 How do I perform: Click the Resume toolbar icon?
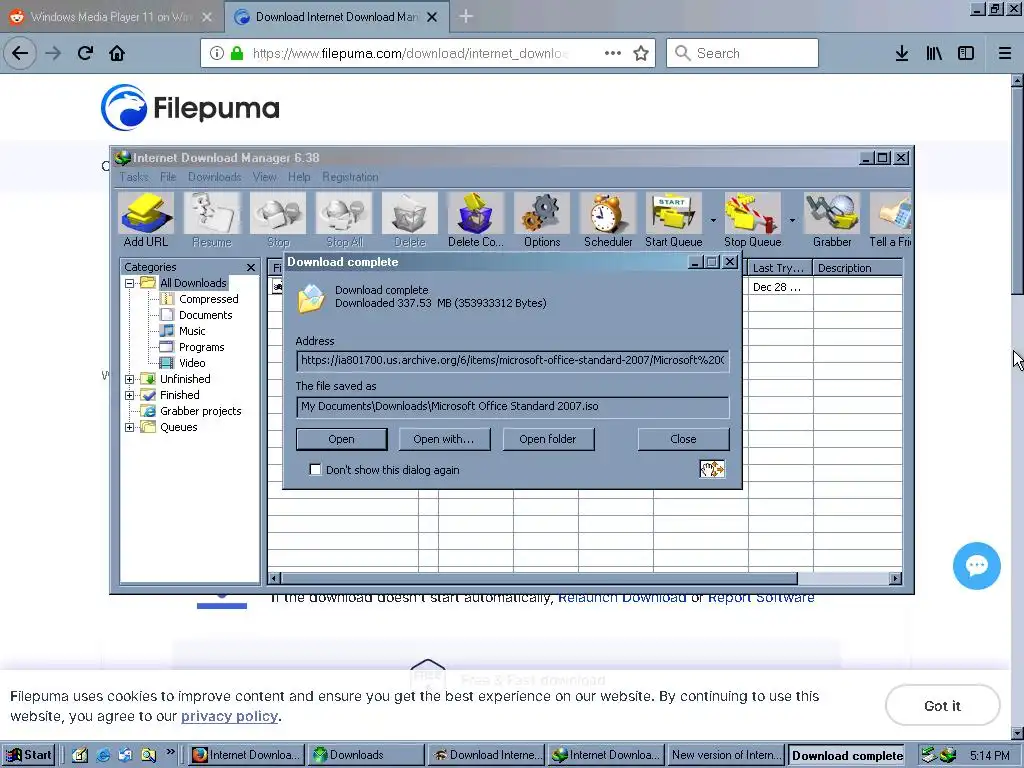[212, 220]
